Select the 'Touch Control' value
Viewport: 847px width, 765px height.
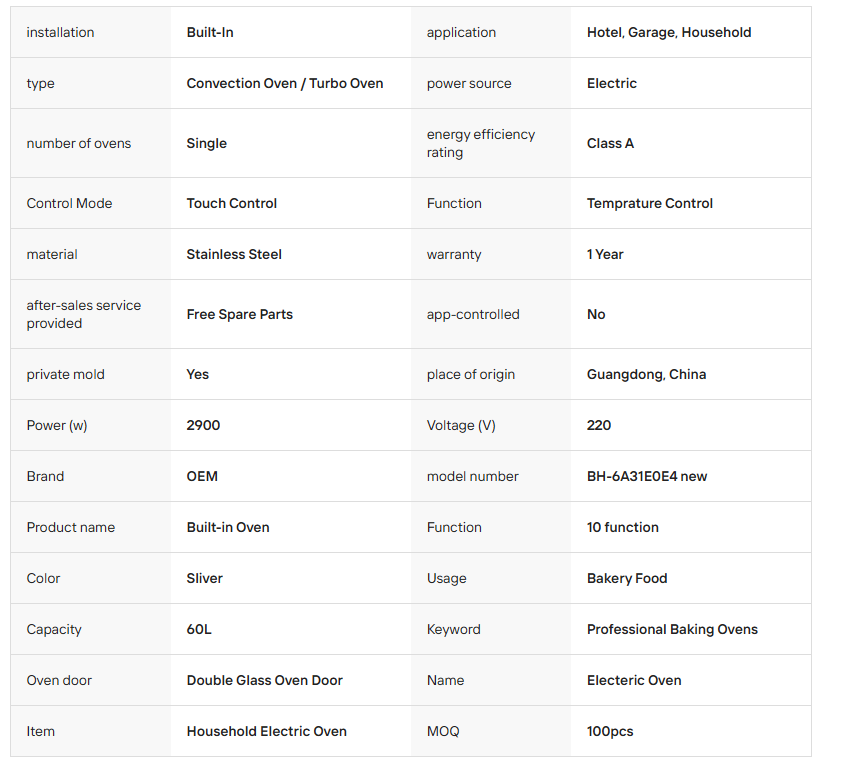point(232,203)
